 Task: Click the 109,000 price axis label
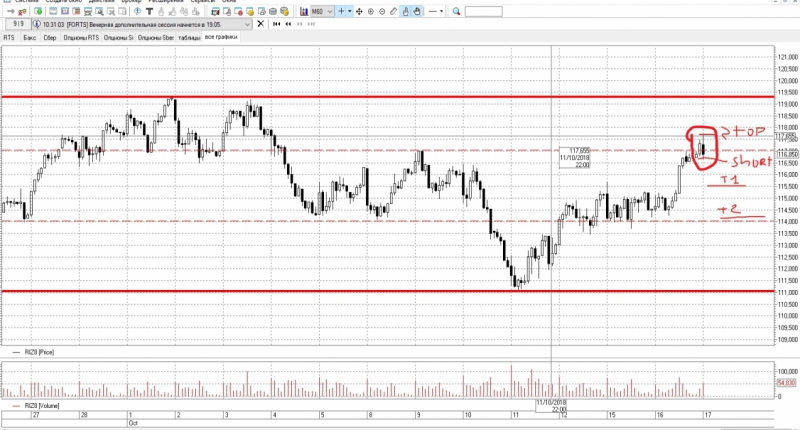[x=787, y=340]
